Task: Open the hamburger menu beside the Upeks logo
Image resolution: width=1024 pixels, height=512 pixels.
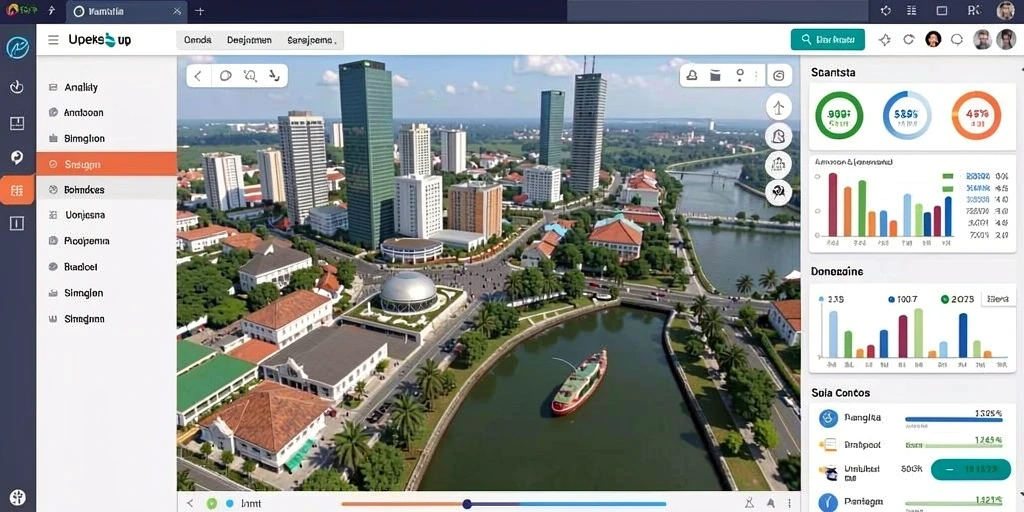Action: [54, 40]
